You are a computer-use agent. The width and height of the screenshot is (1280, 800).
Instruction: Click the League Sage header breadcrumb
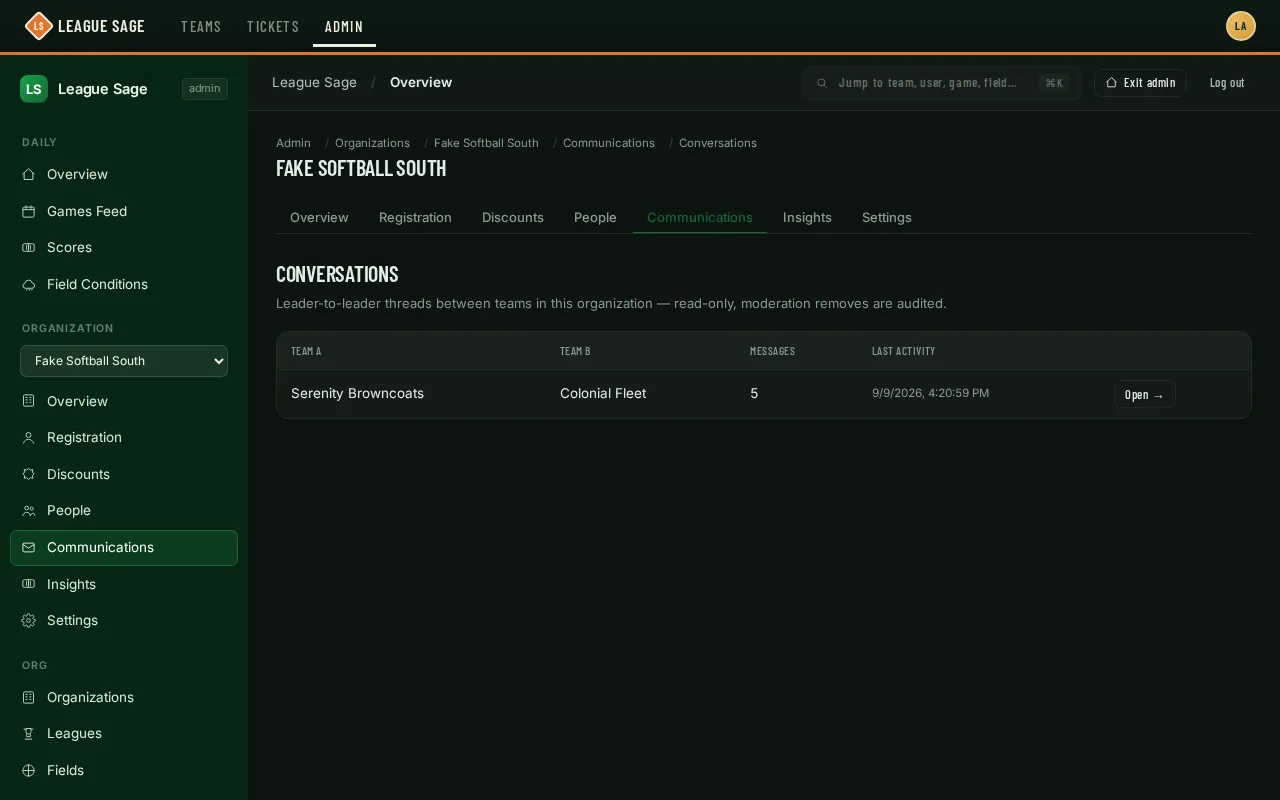coord(314,83)
